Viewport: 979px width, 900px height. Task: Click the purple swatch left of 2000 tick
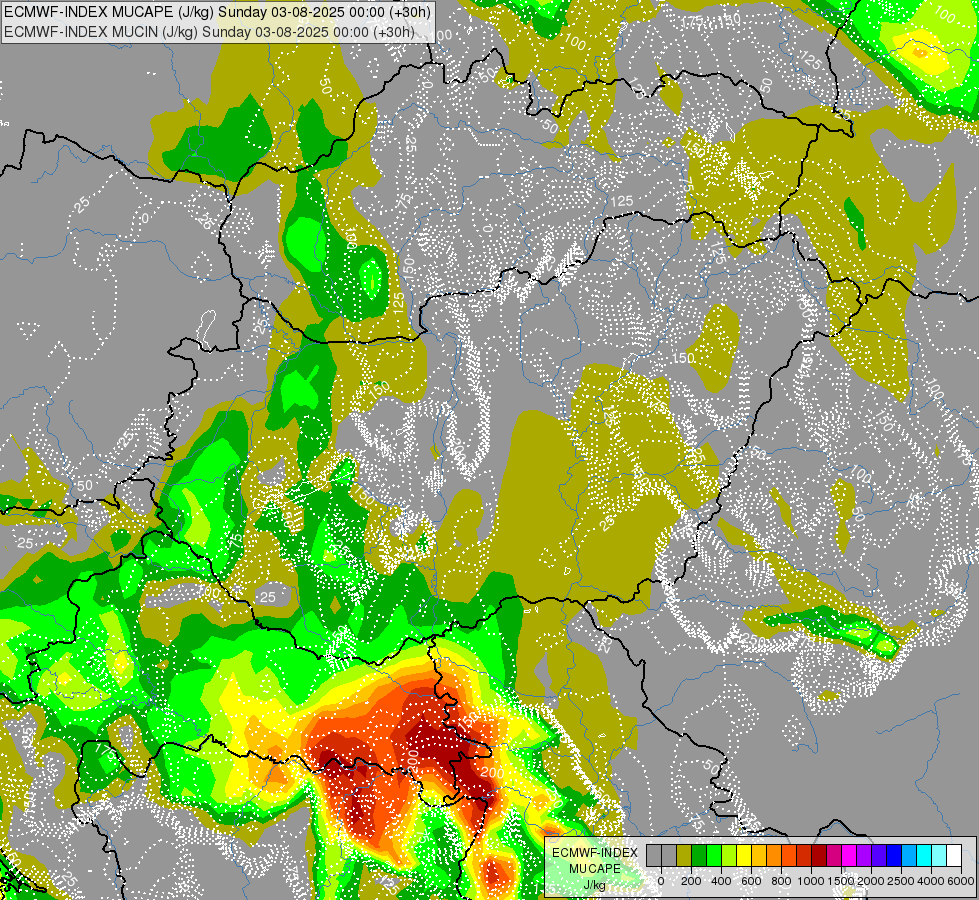click(865, 856)
